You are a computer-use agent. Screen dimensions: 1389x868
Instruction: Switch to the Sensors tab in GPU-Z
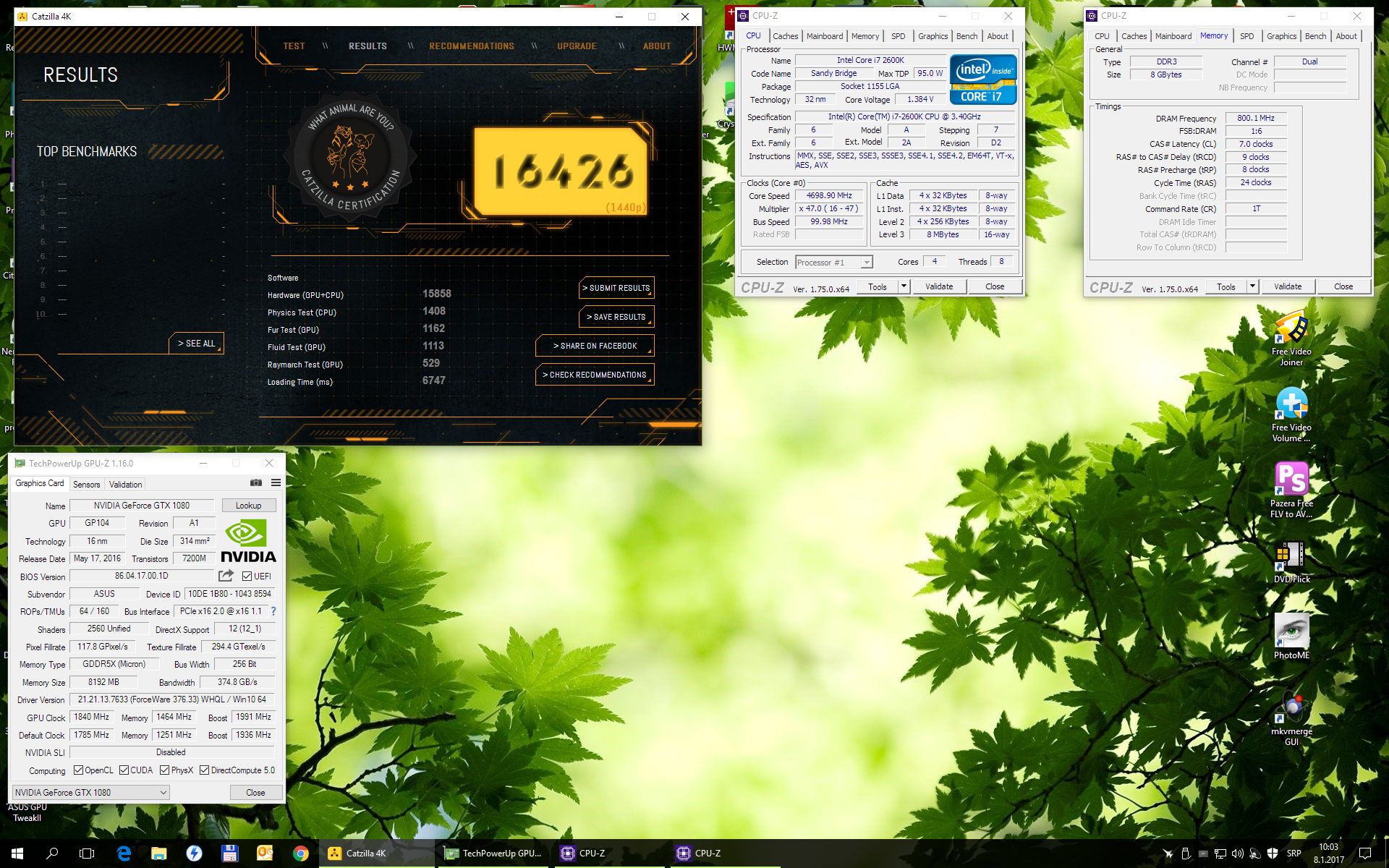pyautogui.click(x=87, y=485)
